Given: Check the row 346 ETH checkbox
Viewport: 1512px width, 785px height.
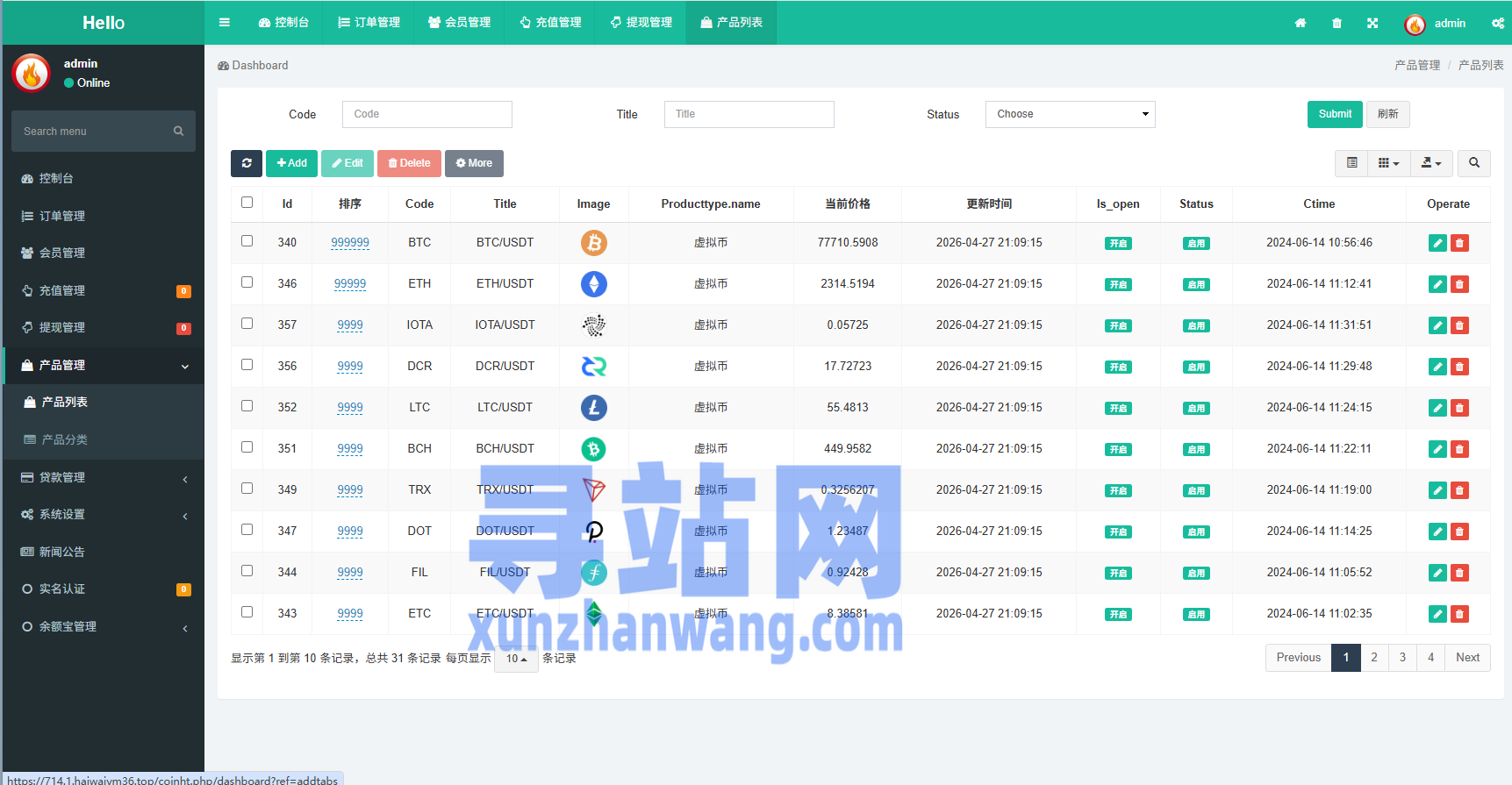Looking at the screenshot, I should (x=247, y=282).
